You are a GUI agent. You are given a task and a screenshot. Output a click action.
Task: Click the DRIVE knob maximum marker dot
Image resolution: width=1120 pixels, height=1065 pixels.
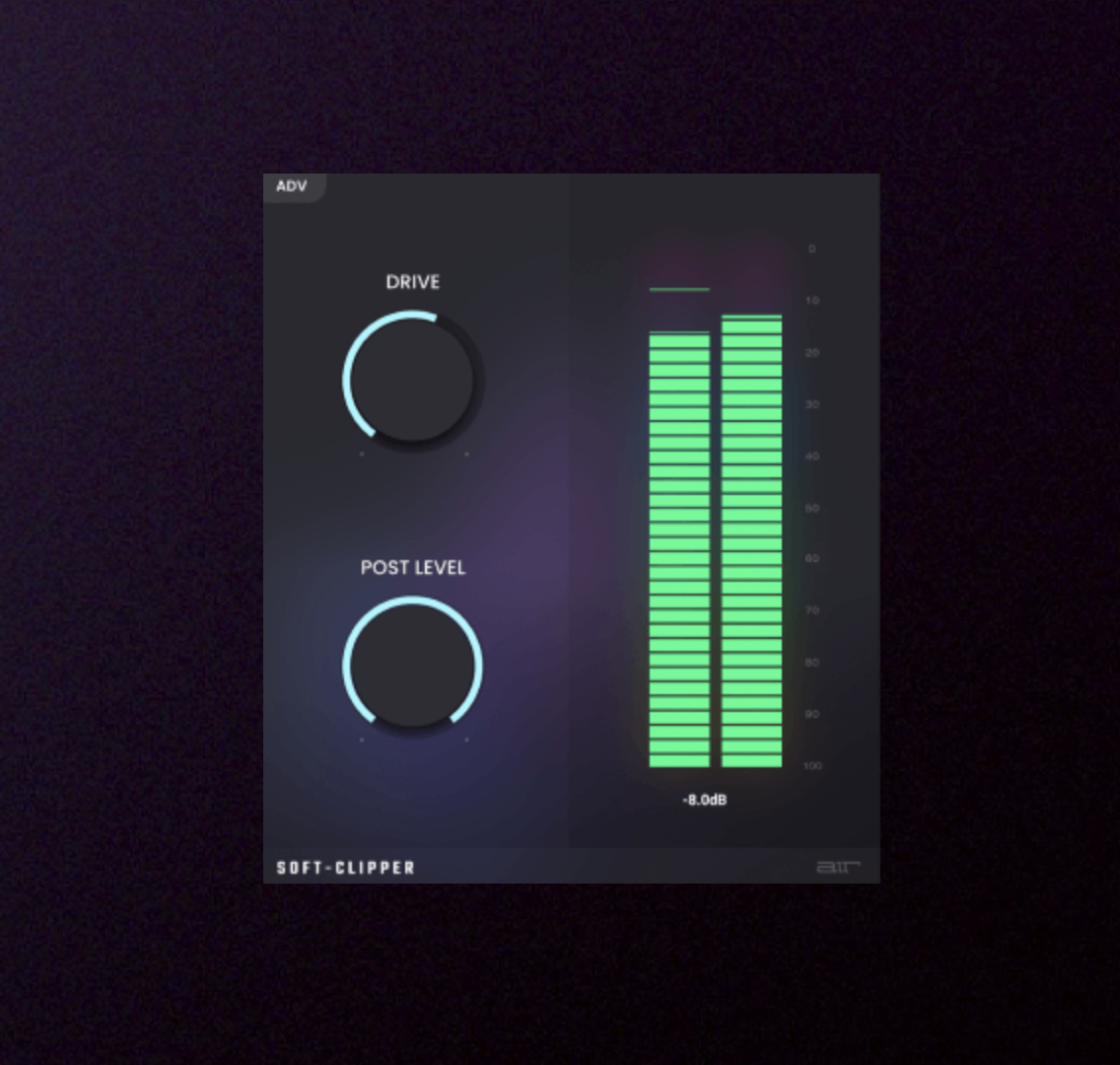(466, 455)
